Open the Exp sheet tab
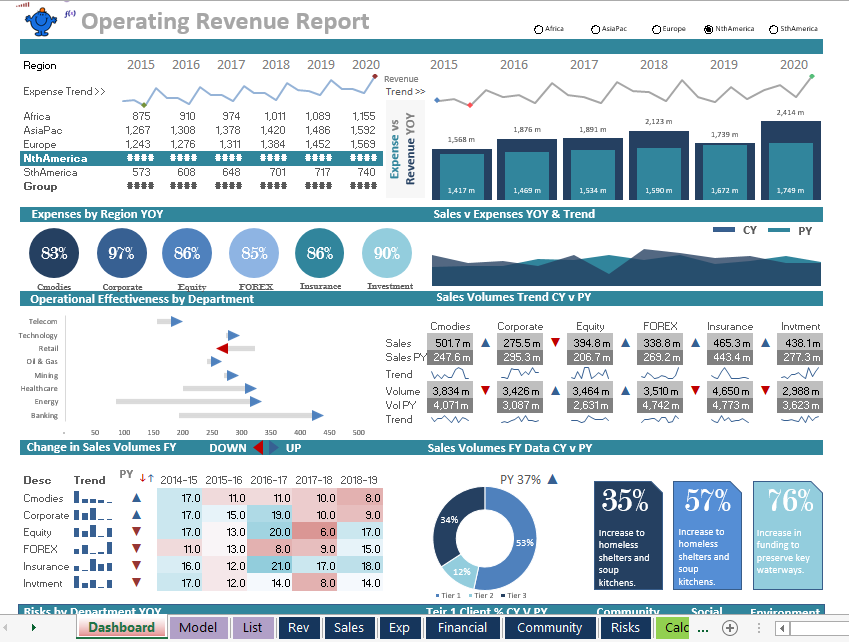Viewport: 849px width, 642px height. 399,627
